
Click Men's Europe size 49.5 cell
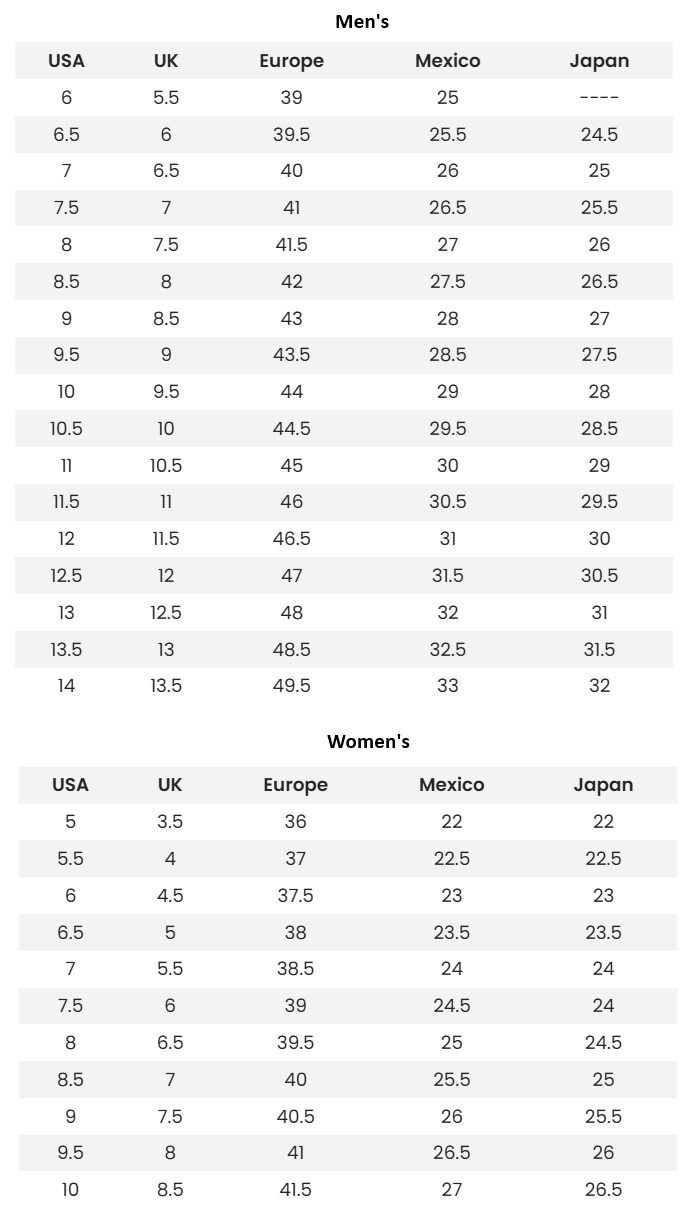(x=292, y=686)
